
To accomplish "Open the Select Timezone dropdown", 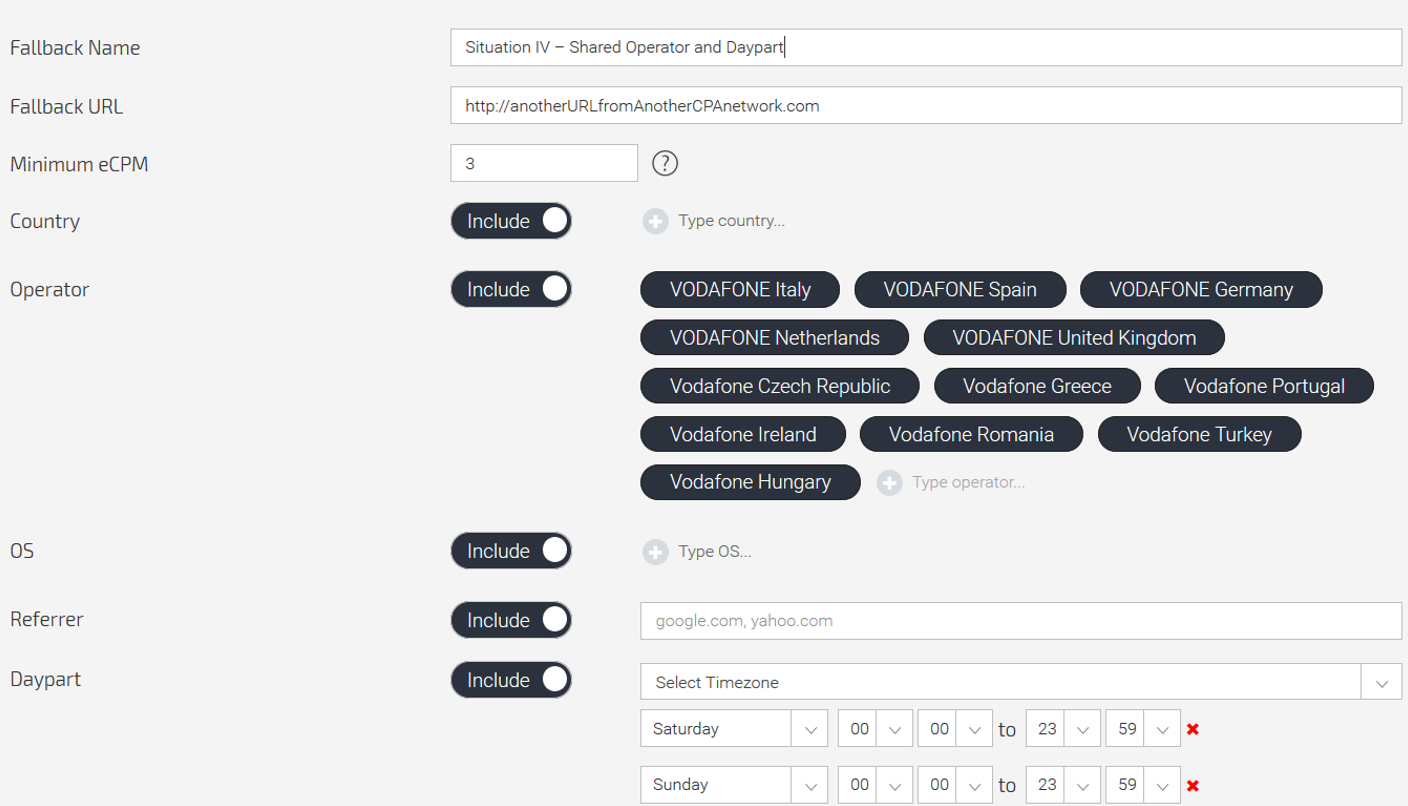I will (1020, 682).
